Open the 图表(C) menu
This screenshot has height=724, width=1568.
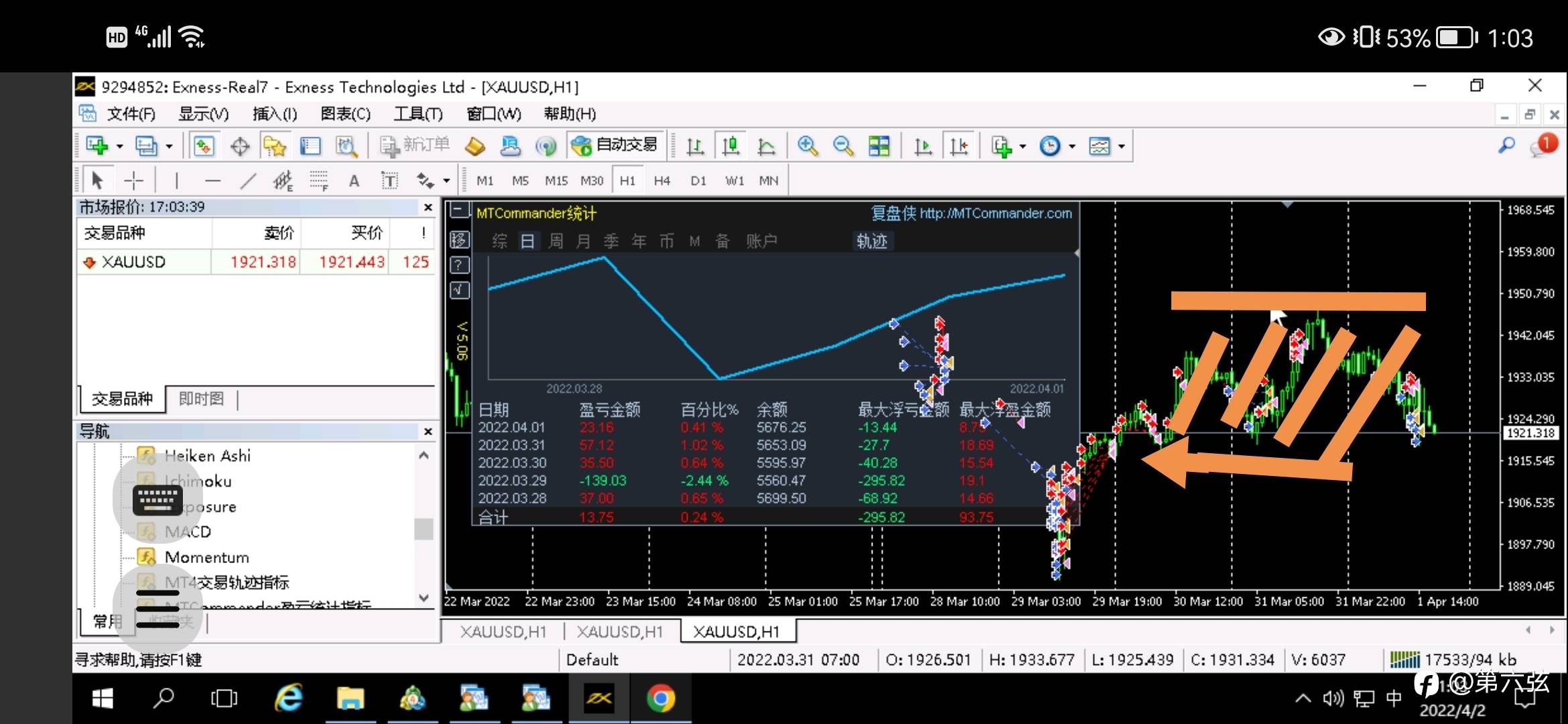click(x=345, y=114)
